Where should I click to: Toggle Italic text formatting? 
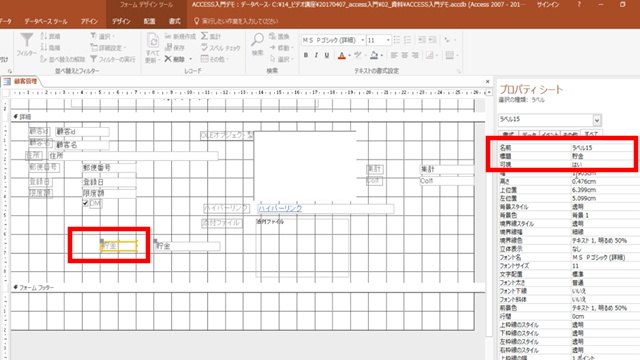pos(316,55)
